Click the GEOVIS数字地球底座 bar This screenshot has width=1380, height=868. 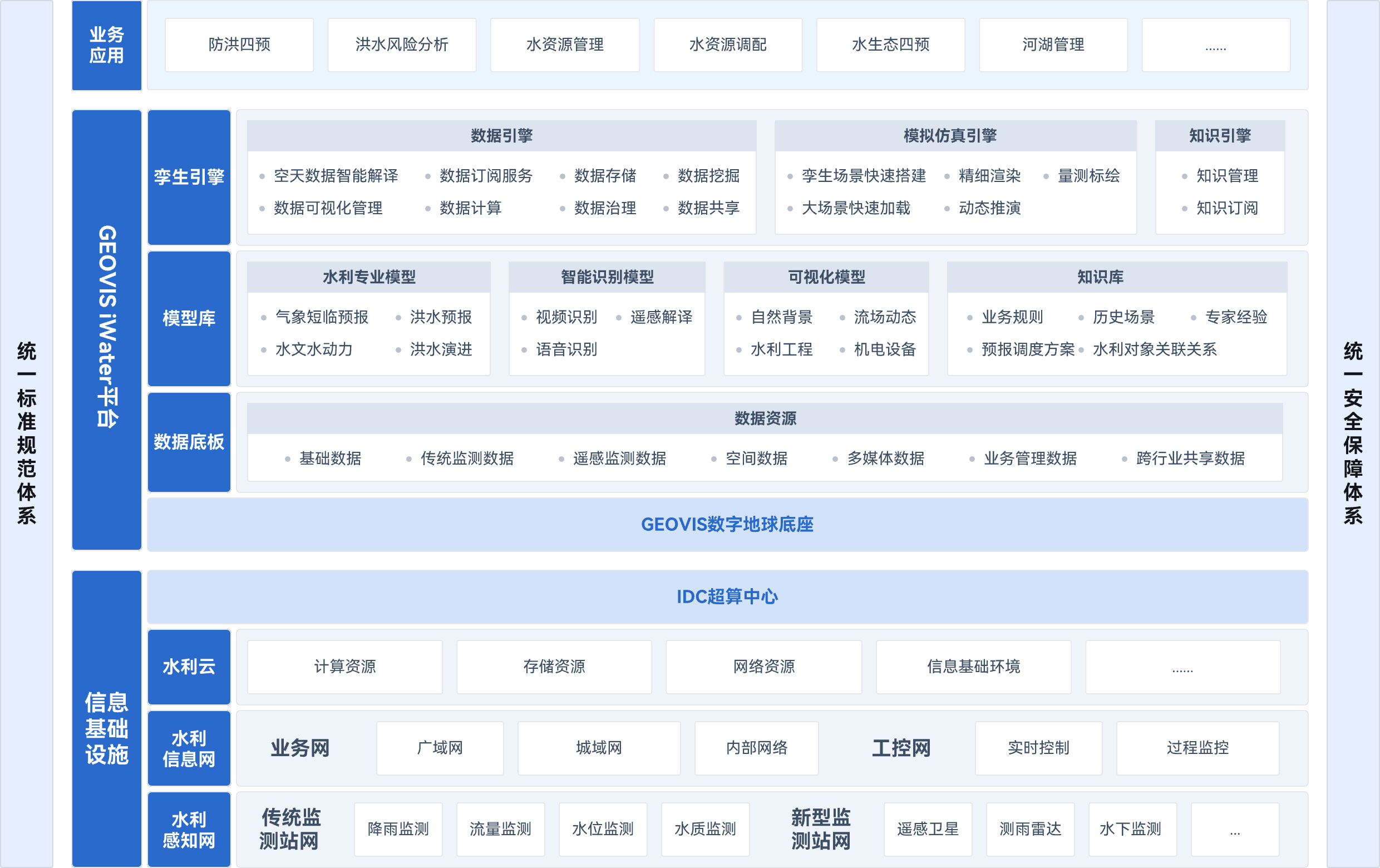[728, 524]
